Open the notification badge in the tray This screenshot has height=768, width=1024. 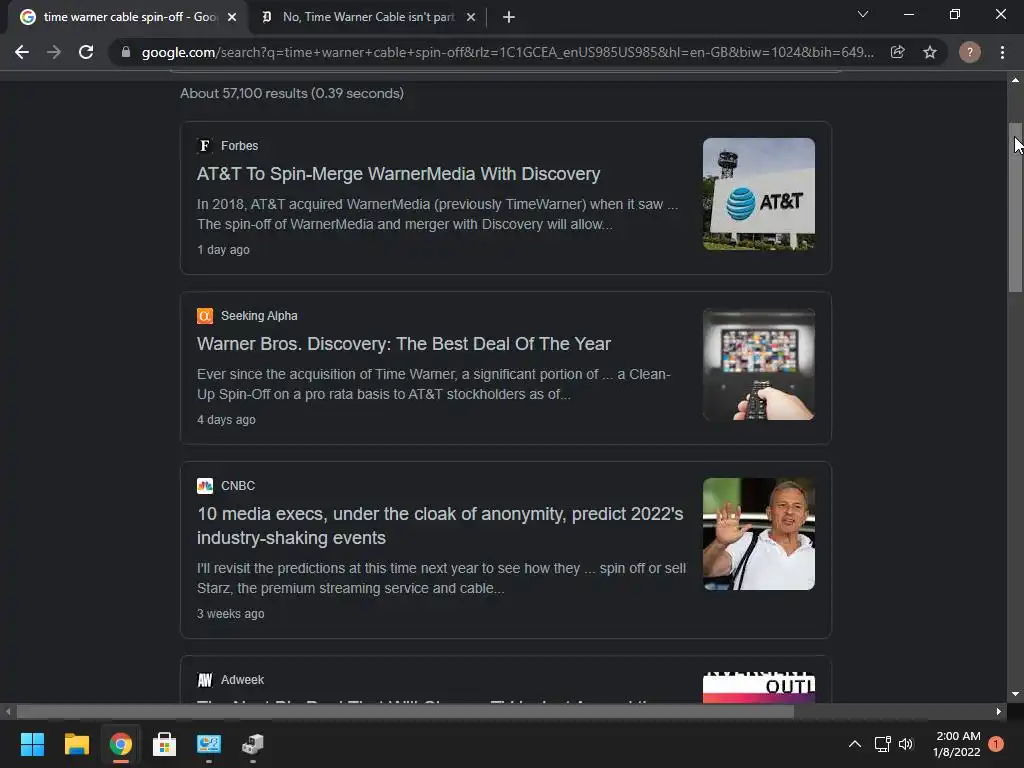pyautogui.click(x=996, y=744)
